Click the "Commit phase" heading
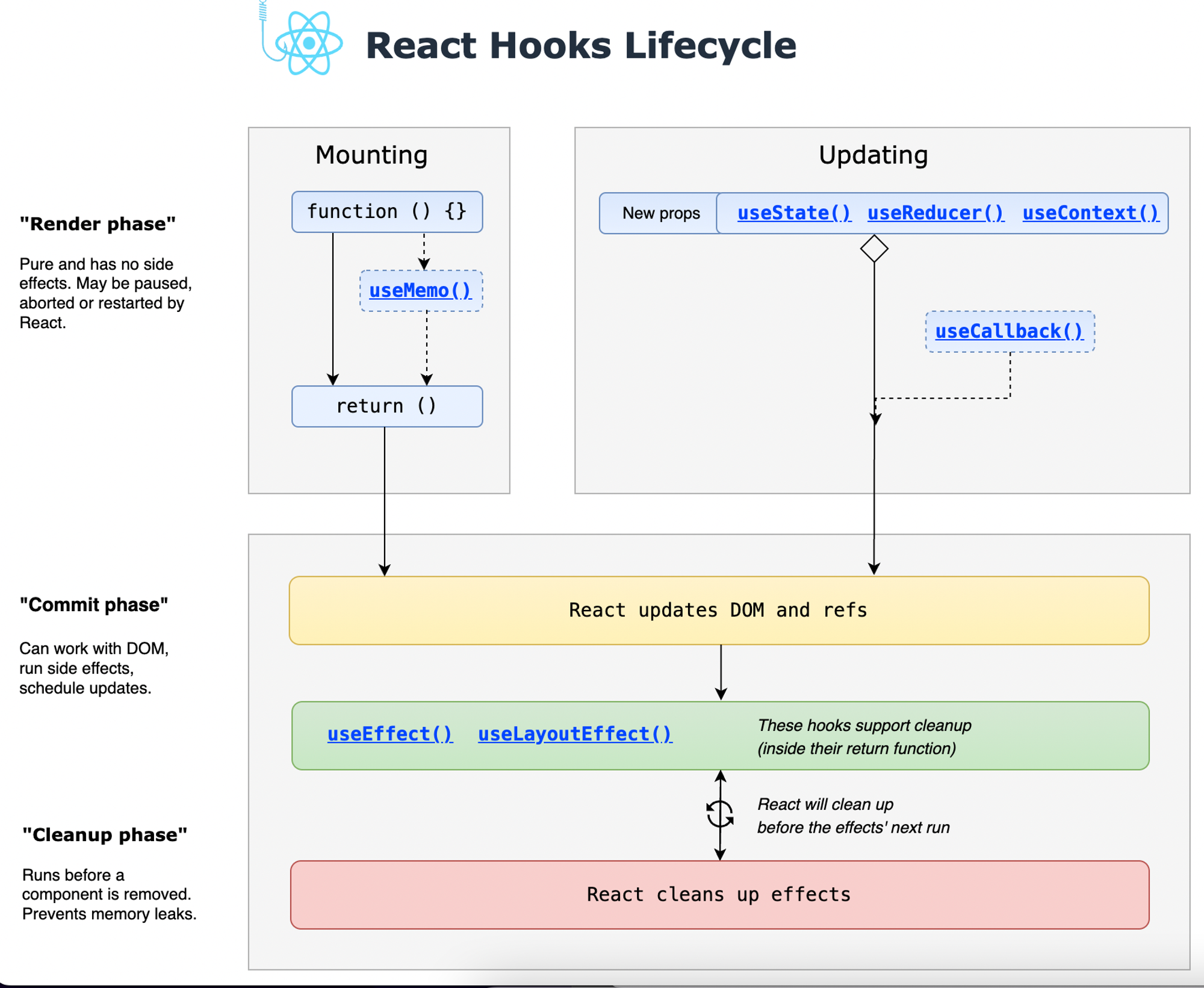This screenshot has width=1204, height=988. 94,604
